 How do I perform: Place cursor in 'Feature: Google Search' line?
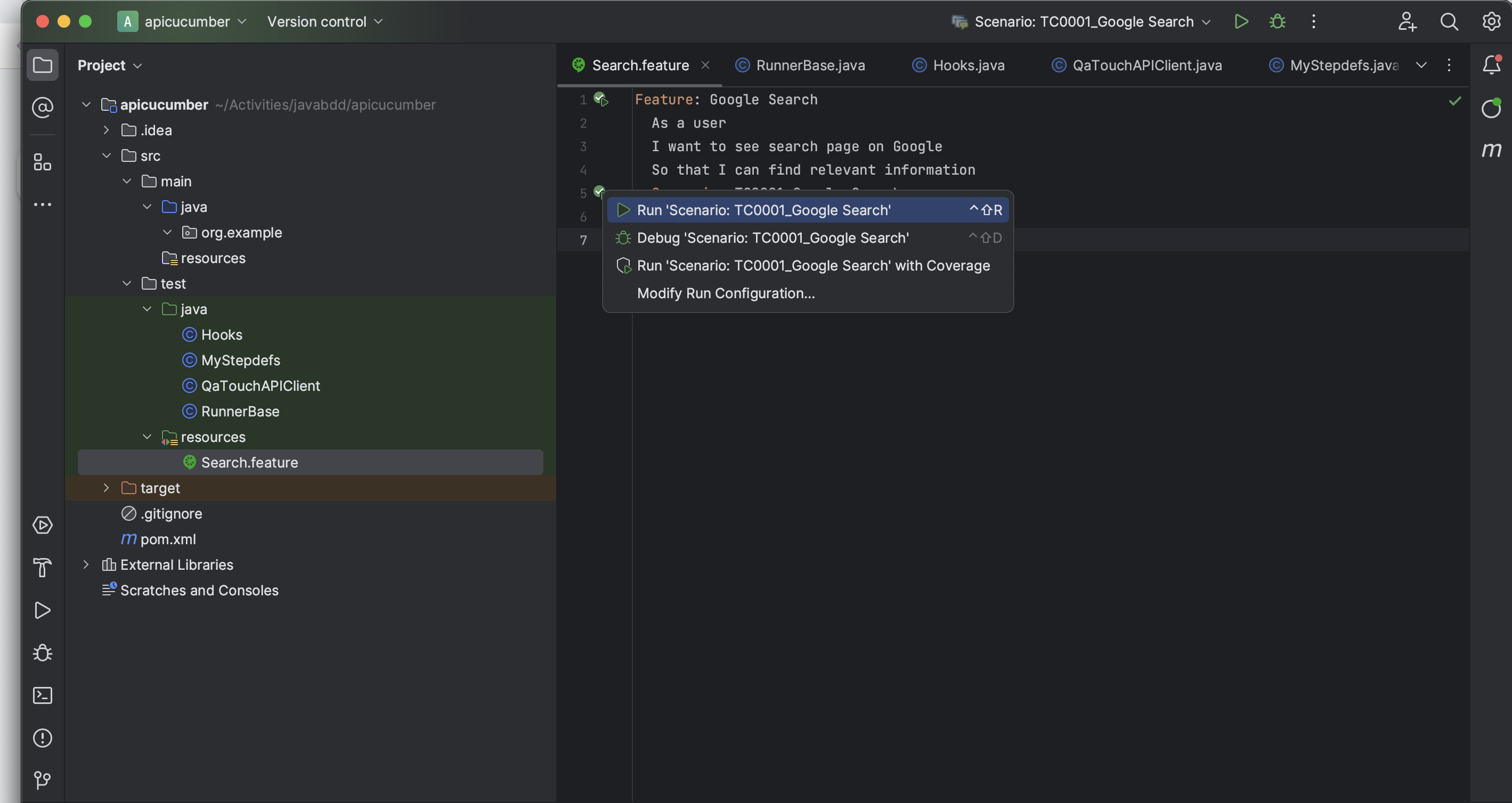726,99
